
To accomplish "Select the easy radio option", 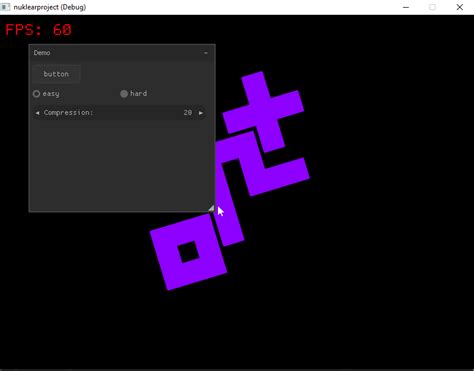I will tap(36, 94).
